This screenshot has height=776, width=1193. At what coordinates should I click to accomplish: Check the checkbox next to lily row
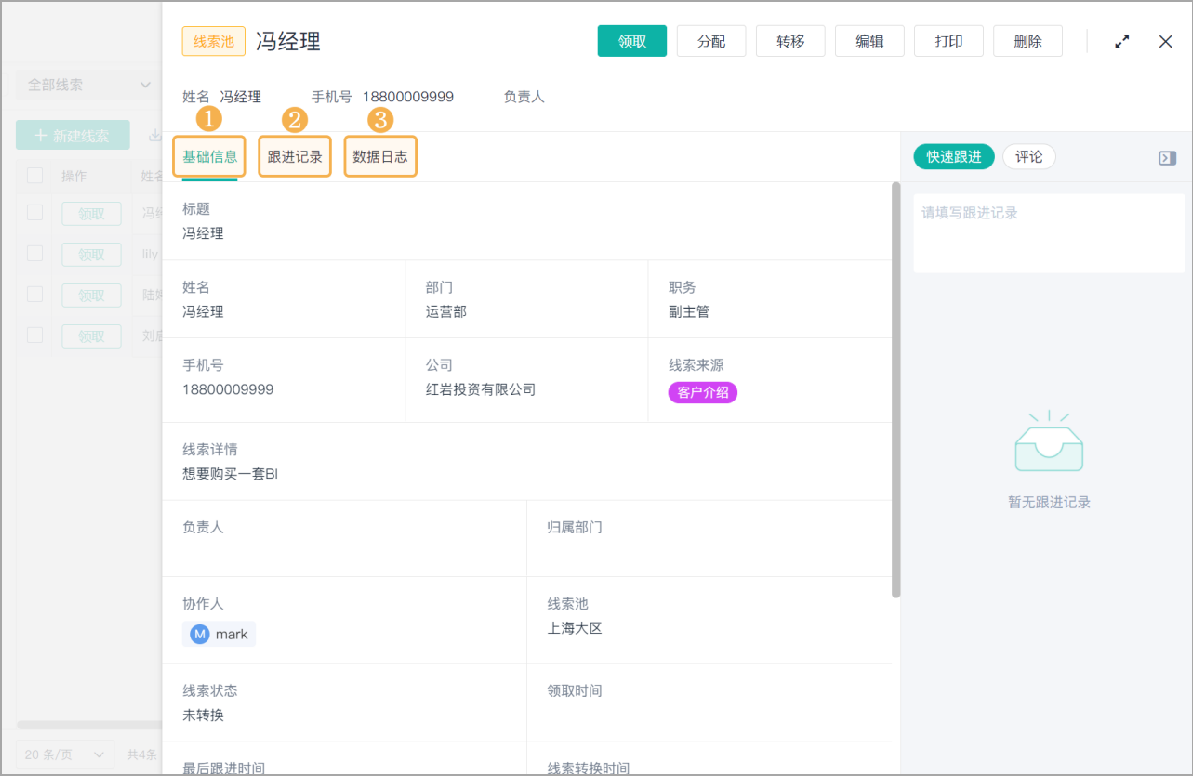[x=35, y=254]
